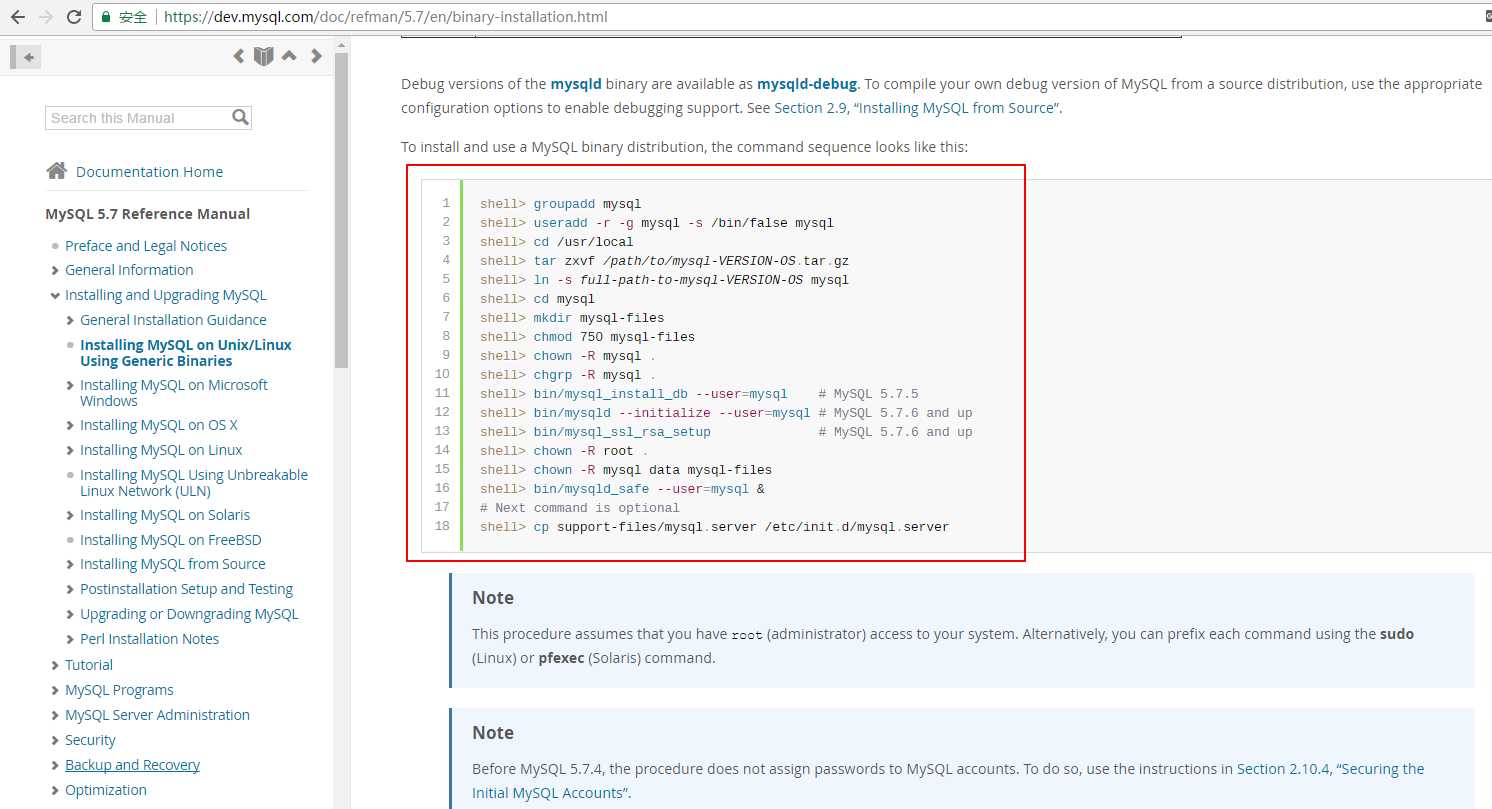This screenshot has width=1492, height=809.
Task: Open the General Information link text
Action: click(x=129, y=270)
